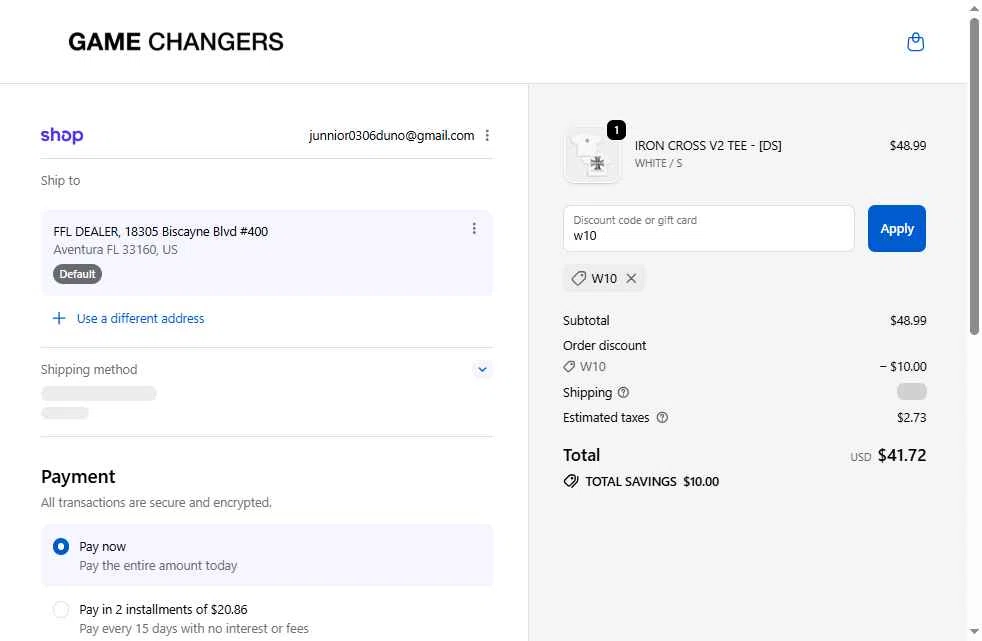
Task: Remove the W10 discount tag
Action: point(631,279)
